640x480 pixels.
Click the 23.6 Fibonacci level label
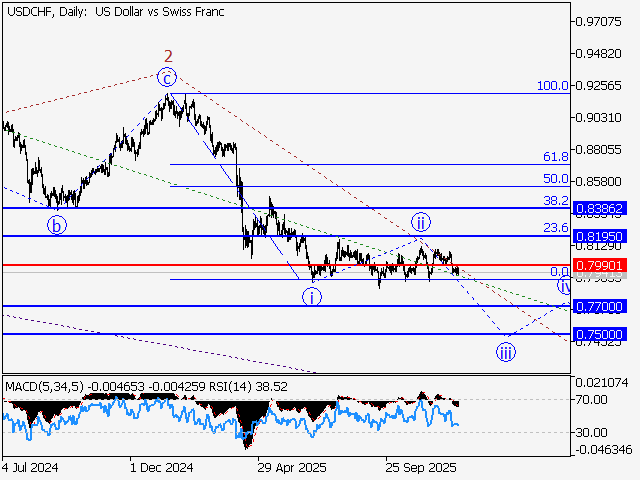555,229
